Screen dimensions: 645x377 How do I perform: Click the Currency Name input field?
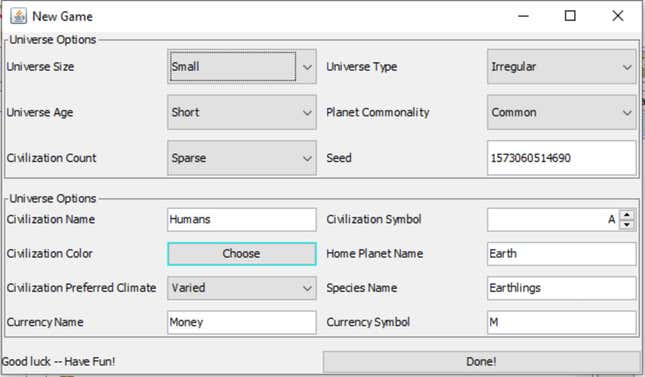(x=242, y=322)
